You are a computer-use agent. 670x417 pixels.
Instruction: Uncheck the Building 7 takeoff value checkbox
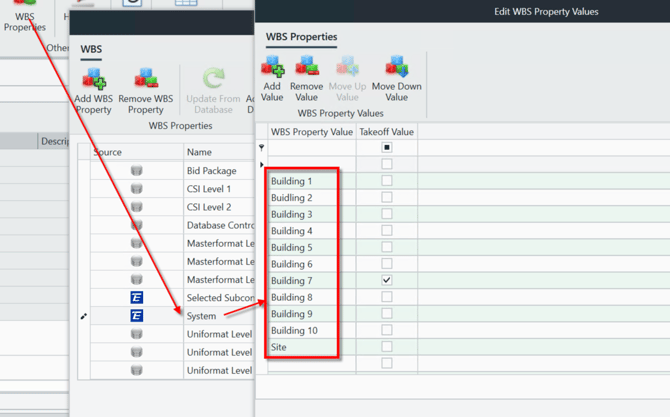tap(387, 280)
